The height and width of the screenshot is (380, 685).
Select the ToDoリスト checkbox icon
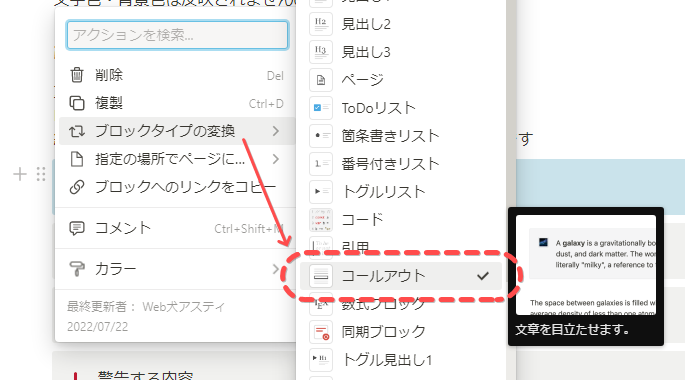321,107
